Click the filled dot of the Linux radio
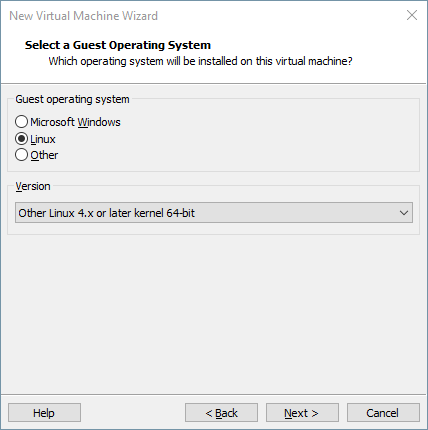Image resolution: width=428 pixels, height=430 pixels. coord(21,139)
